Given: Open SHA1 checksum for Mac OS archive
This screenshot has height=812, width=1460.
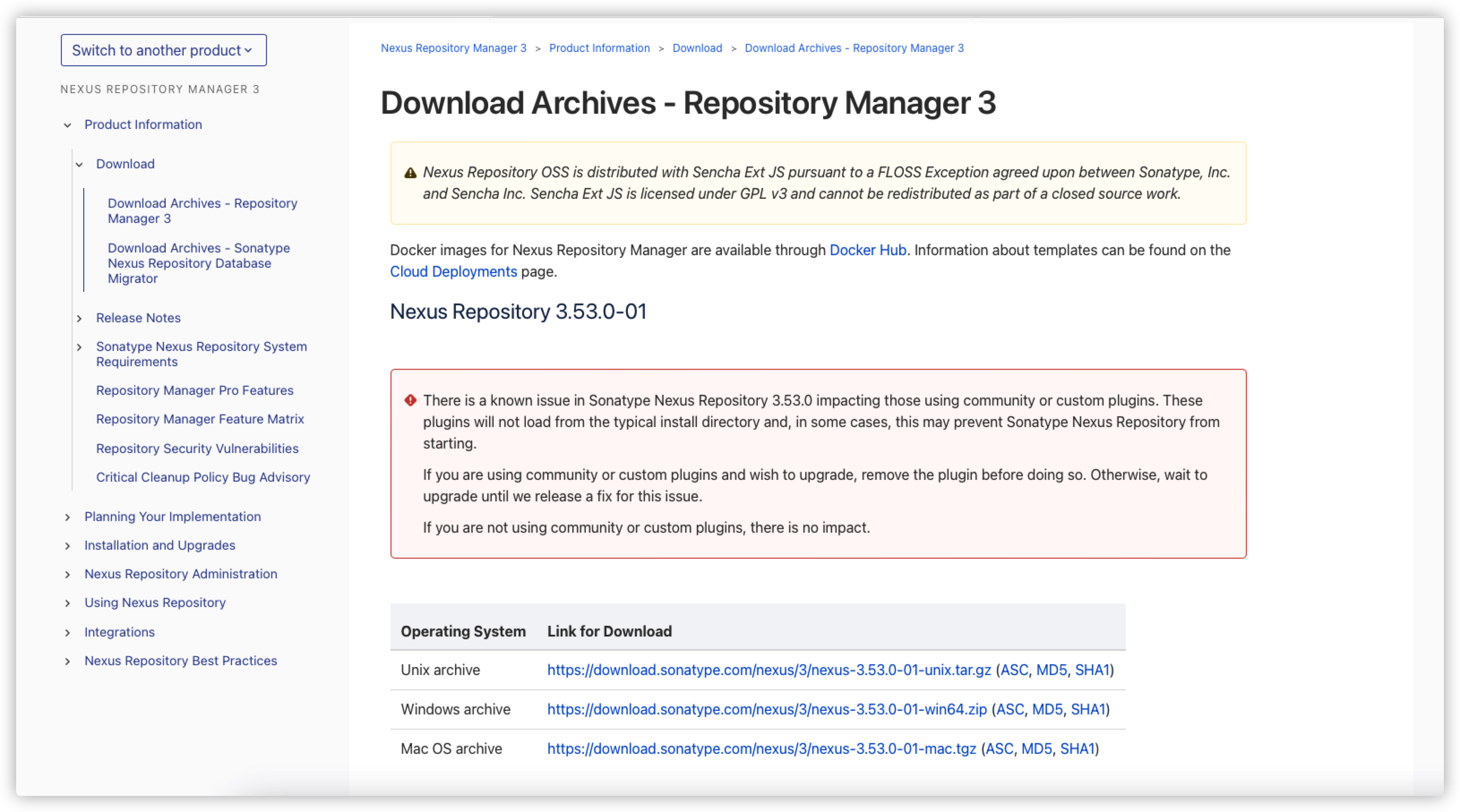Looking at the screenshot, I should [1078, 748].
